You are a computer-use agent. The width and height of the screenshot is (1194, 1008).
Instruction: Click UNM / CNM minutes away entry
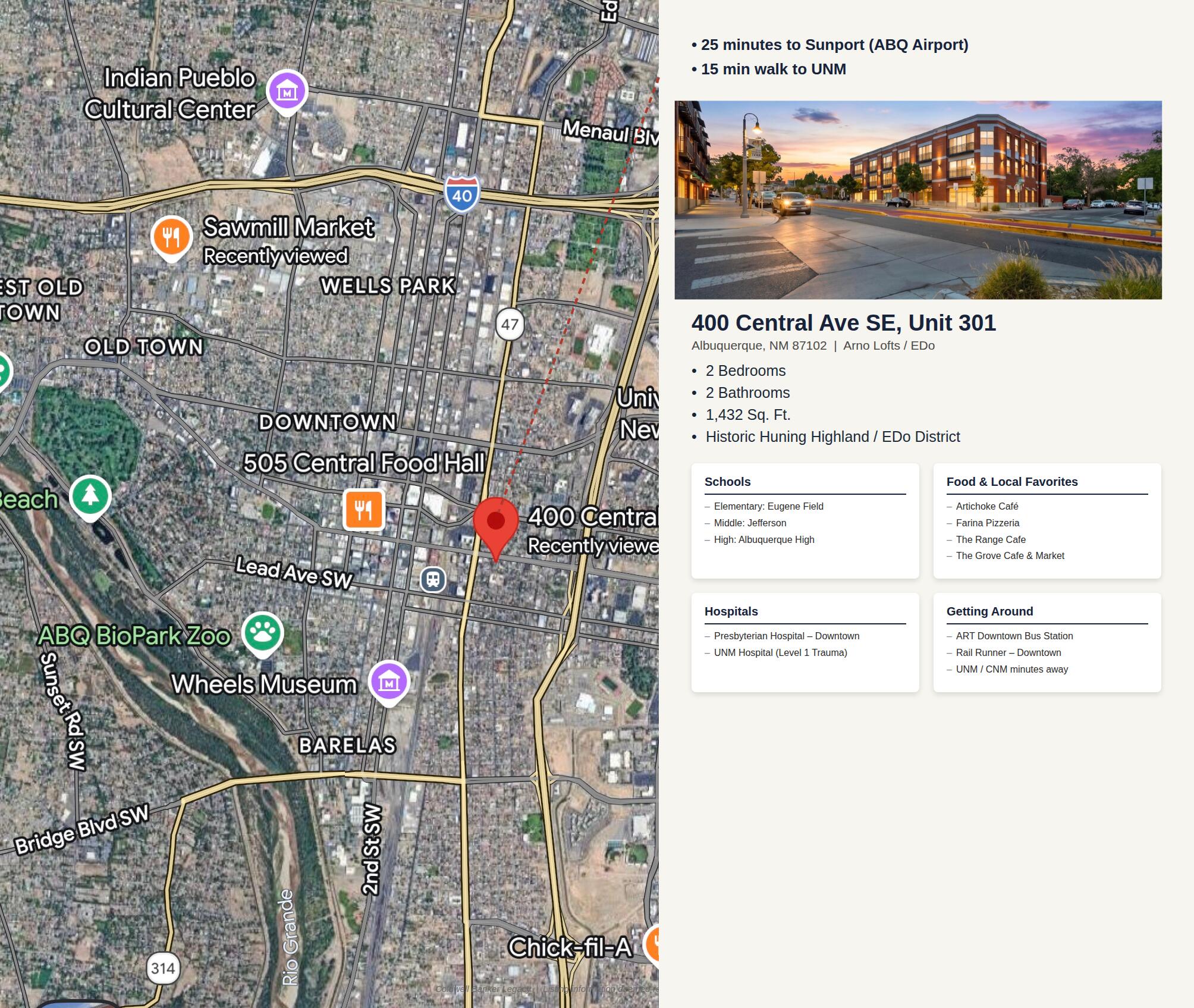pyautogui.click(x=1012, y=669)
